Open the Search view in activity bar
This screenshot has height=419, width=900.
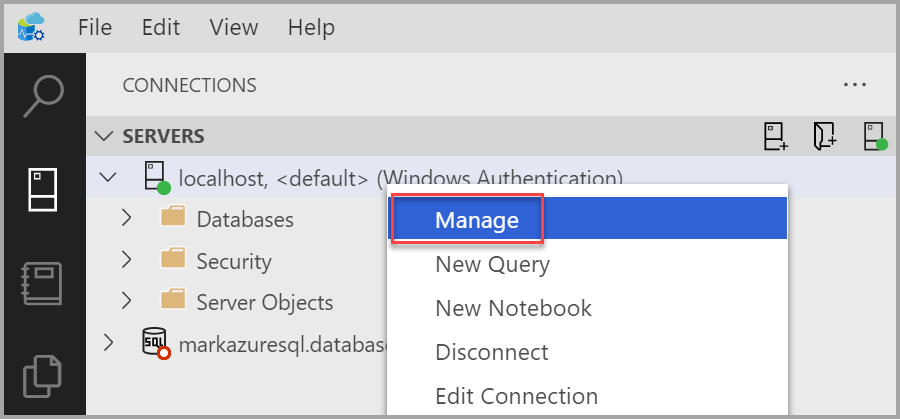[x=44, y=97]
